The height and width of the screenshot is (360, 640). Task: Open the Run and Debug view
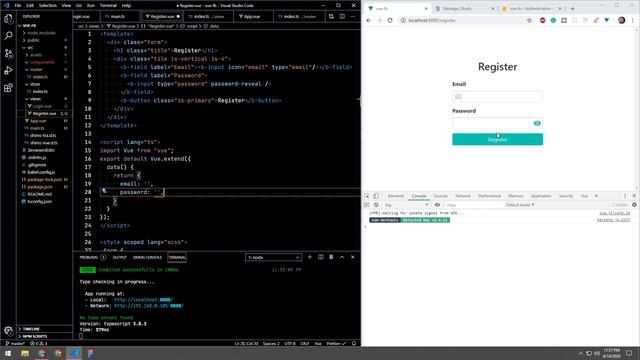pos(8,70)
